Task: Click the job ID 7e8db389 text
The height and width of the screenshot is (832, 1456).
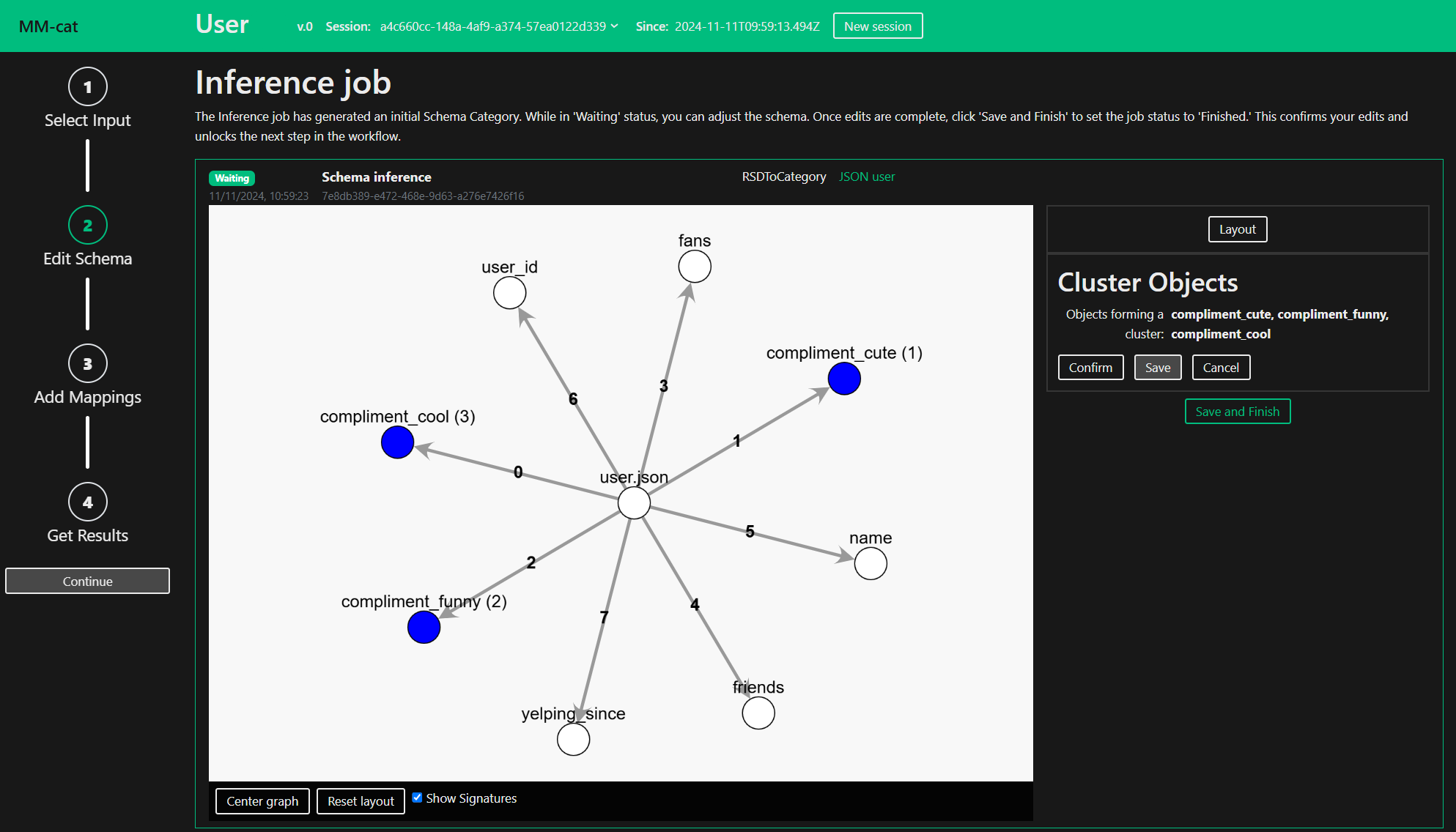Action: 423,196
